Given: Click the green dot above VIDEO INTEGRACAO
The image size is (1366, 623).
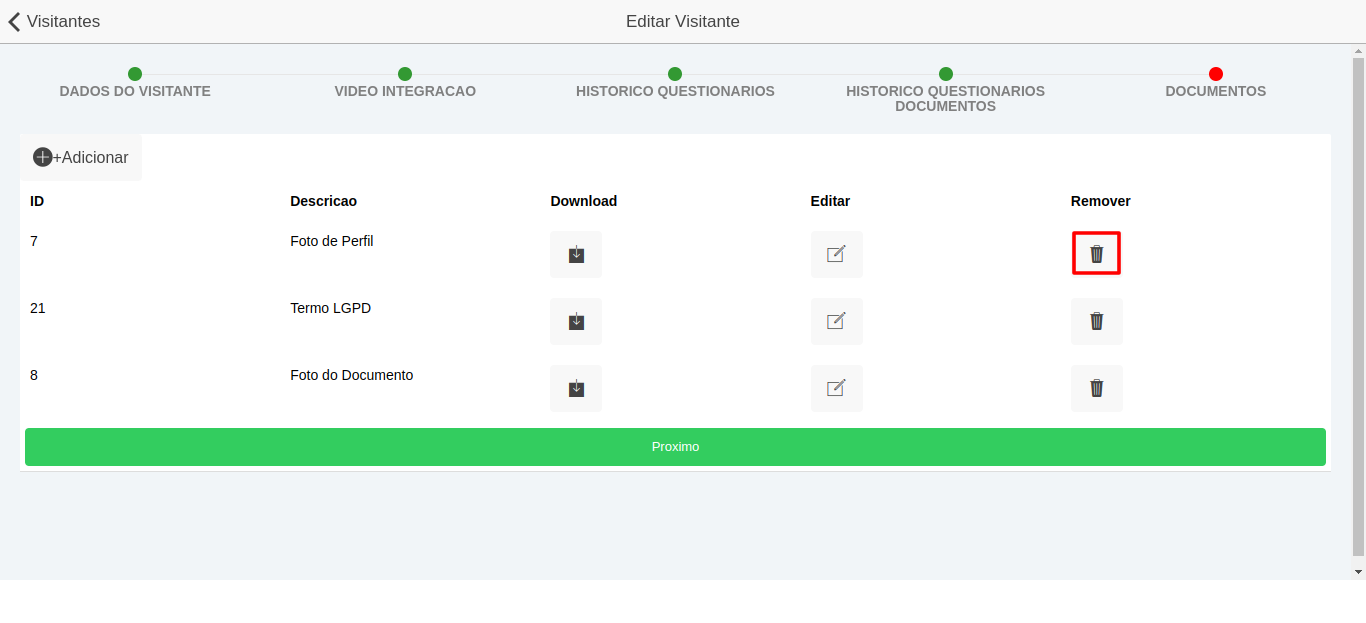Looking at the screenshot, I should (x=405, y=73).
